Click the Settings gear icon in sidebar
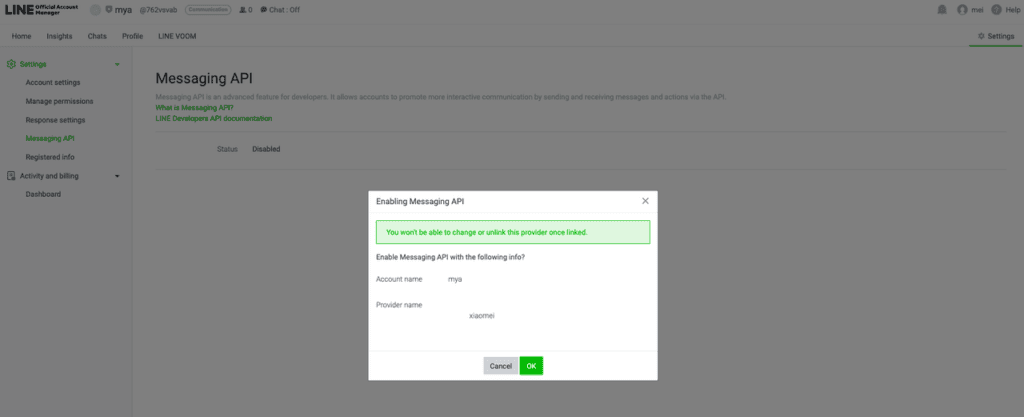The width and height of the screenshot is (1024, 417). tap(11, 64)
